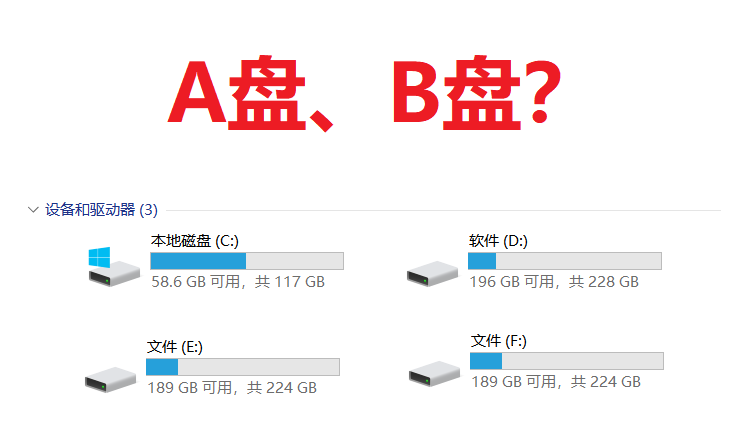This screenshot has width=735, height=435.
Task: Click the C: drive usage bar
Action: tap(247, 261)
